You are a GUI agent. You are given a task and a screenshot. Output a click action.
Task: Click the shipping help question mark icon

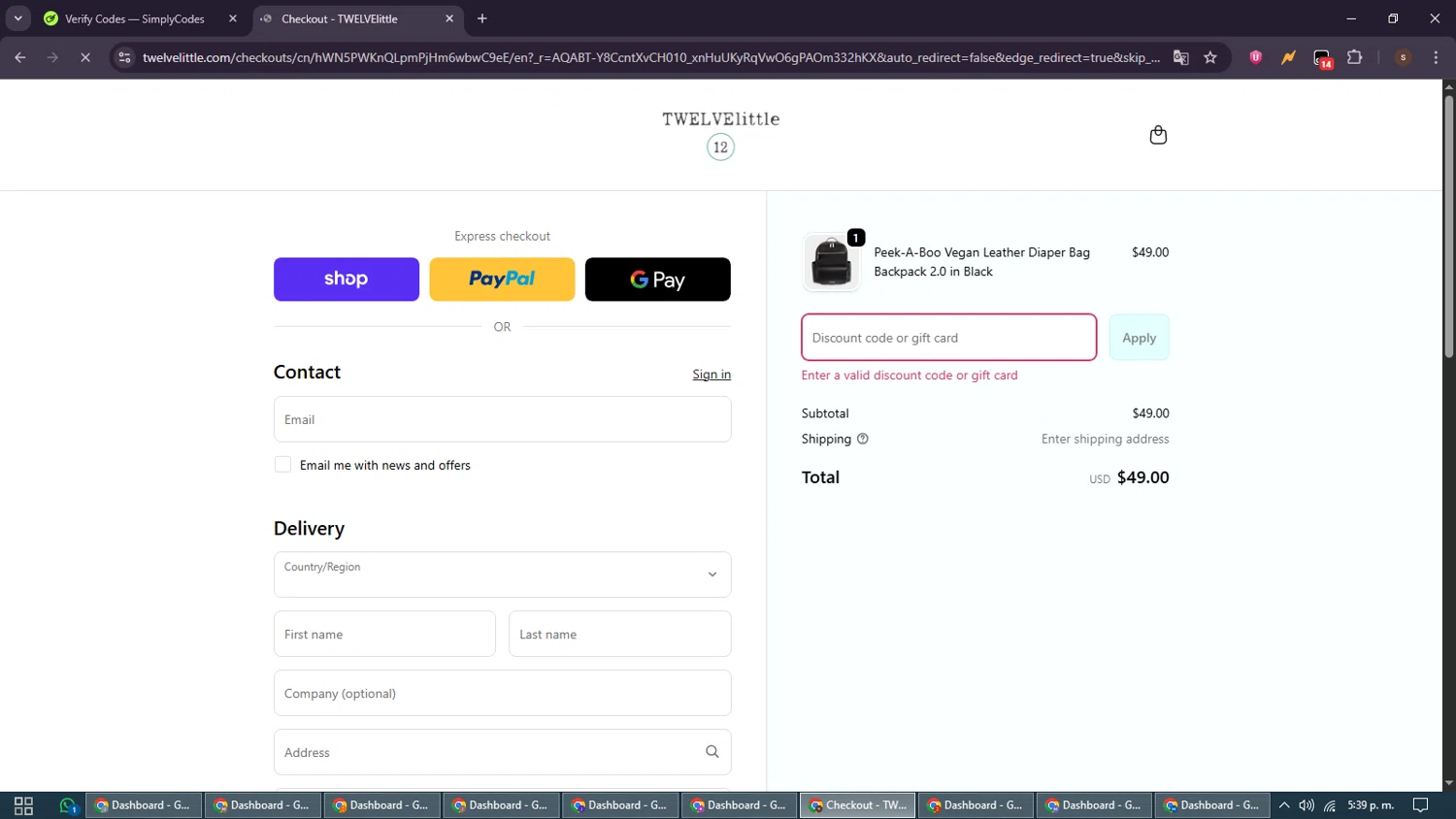click(863, 439)
